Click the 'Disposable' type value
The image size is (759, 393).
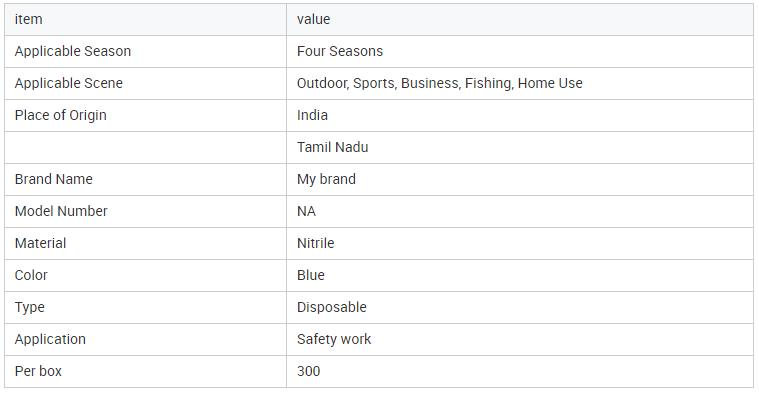click(x=332, y=307)
